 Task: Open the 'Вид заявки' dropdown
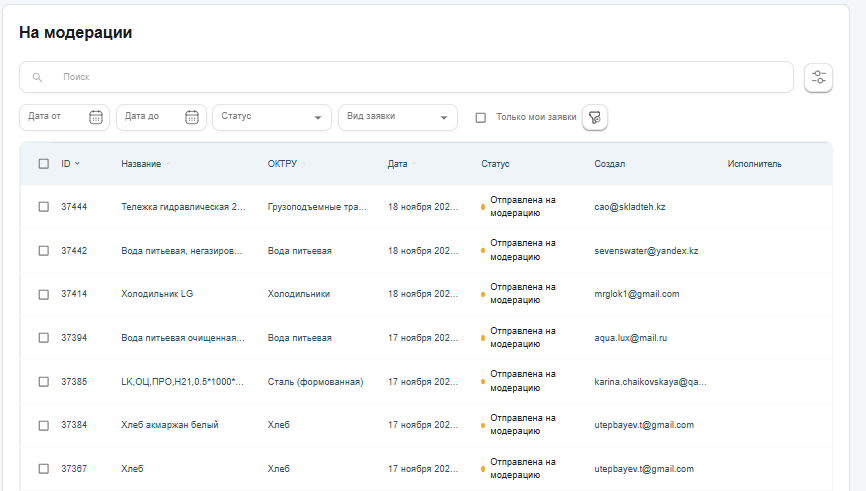point(397,117)
